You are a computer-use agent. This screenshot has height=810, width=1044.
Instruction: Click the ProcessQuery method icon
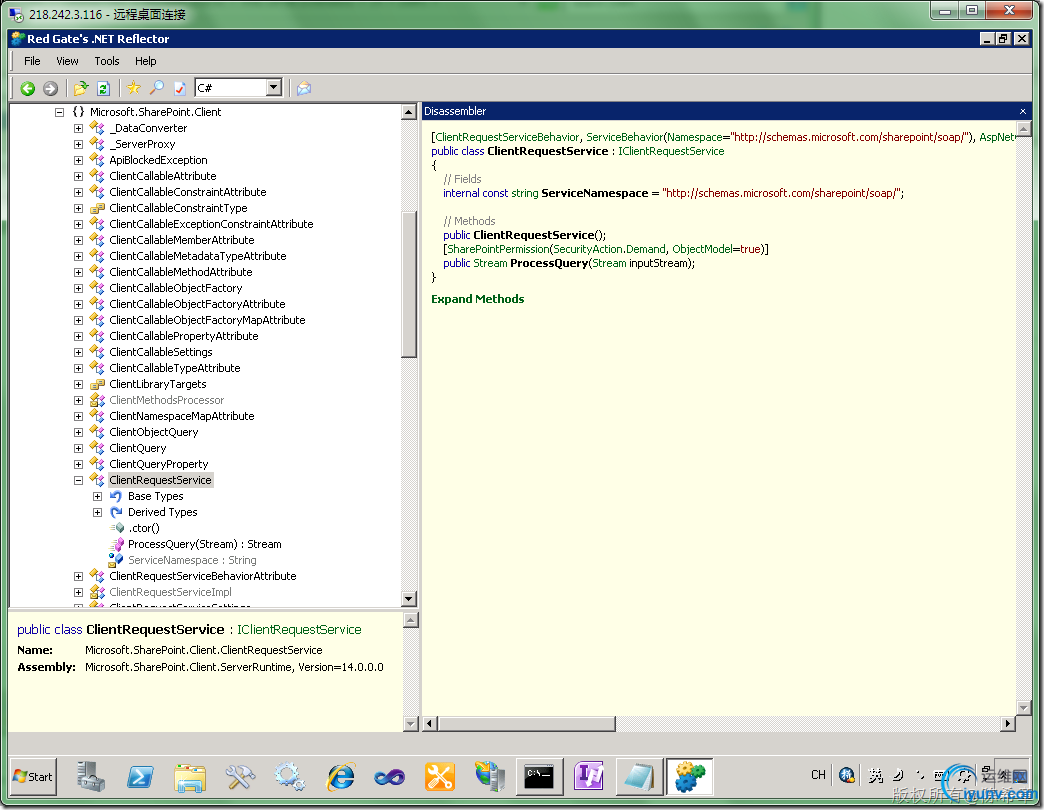pyautogui.click(x=117, y=544)
